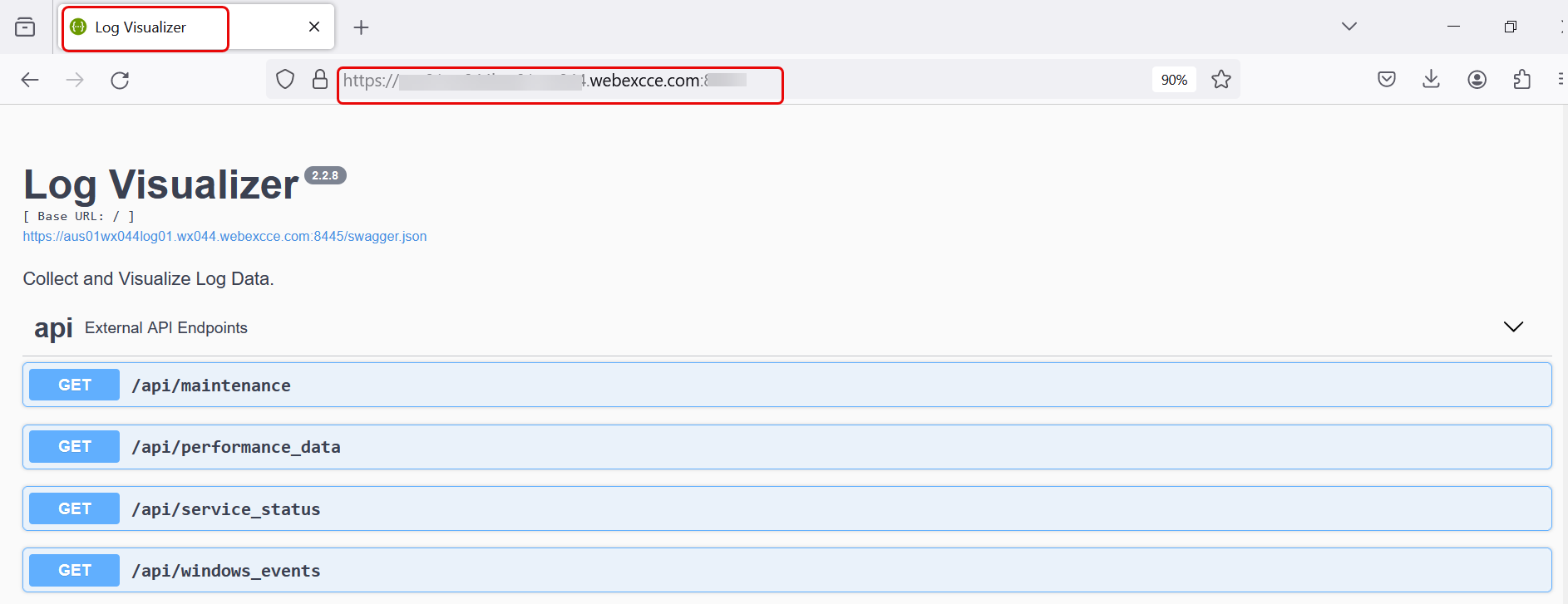
Task: Open Firefox View workspace icon
Action: pos(25,27)
